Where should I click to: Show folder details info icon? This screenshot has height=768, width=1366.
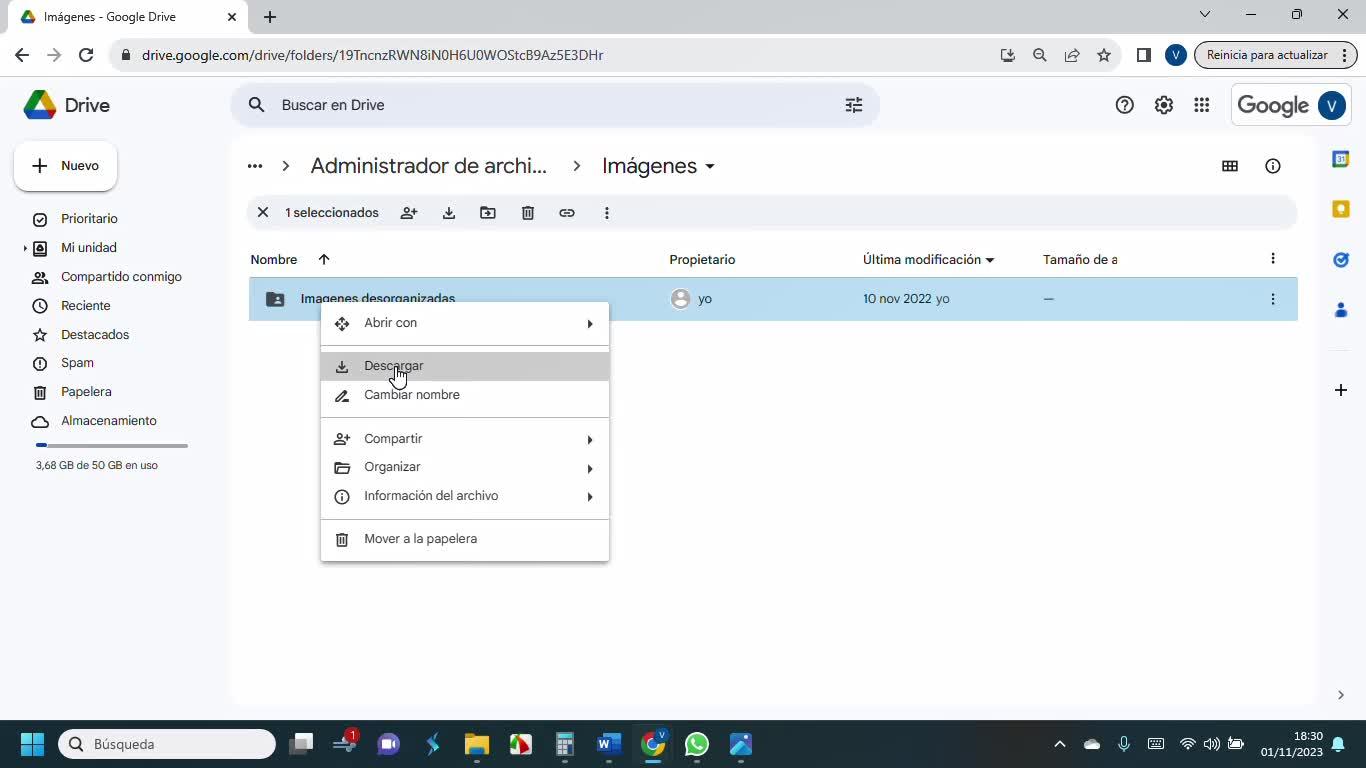point(1273,166)
